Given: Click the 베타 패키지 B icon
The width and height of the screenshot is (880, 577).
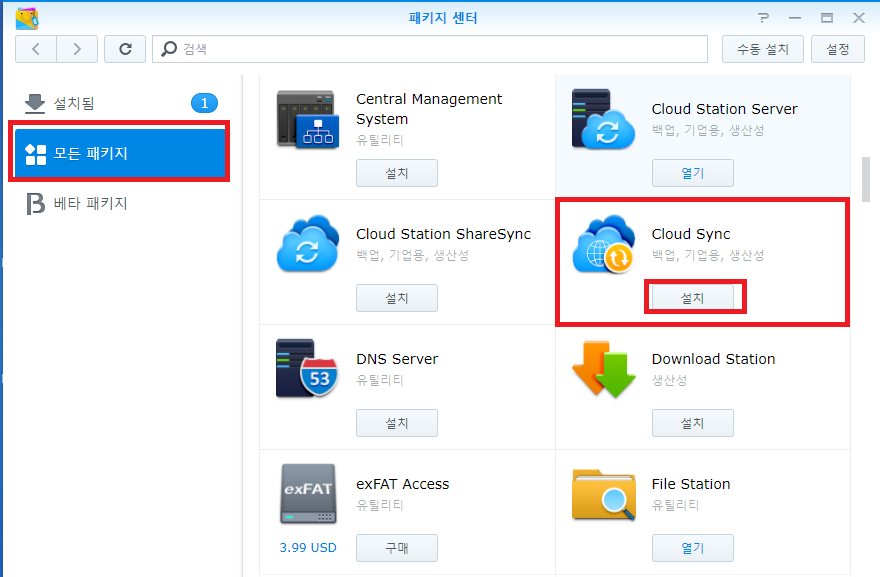Looking at the screenshot, I should 35,204.
